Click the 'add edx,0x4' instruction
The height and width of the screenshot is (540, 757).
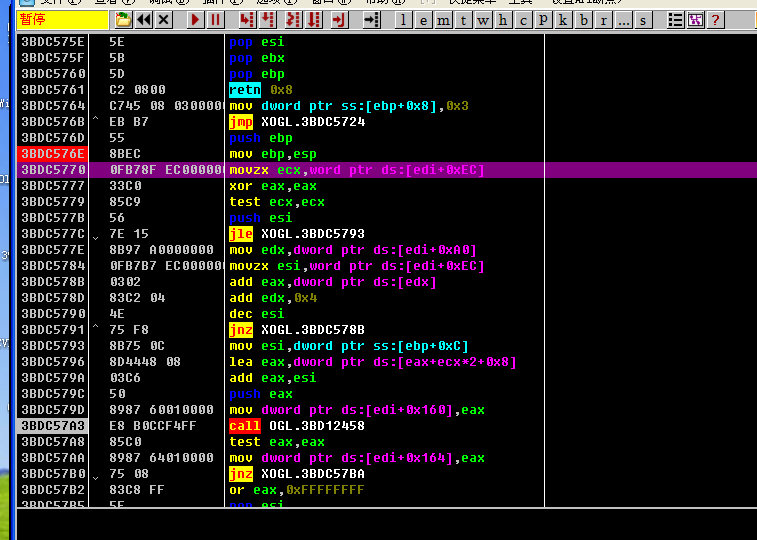tap(273, 298)
